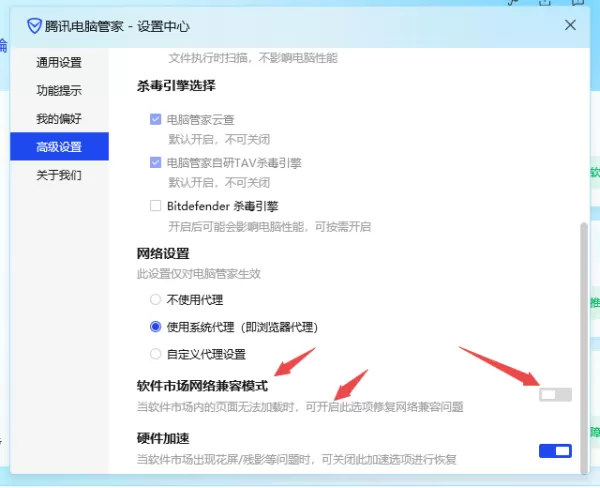Click the 硬件加速 heading

coord(163,438)
